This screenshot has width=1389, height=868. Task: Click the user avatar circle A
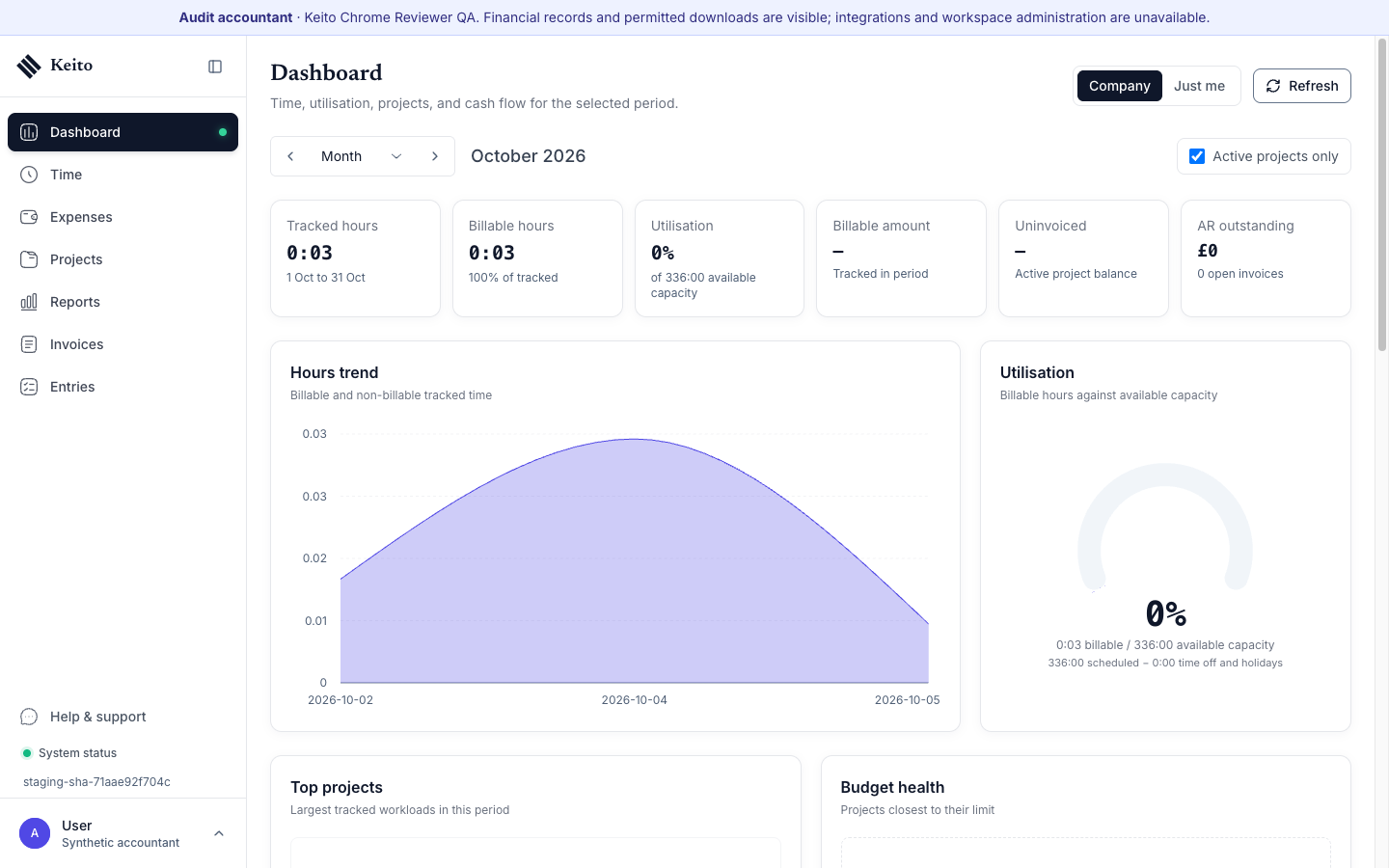point(35,833)
